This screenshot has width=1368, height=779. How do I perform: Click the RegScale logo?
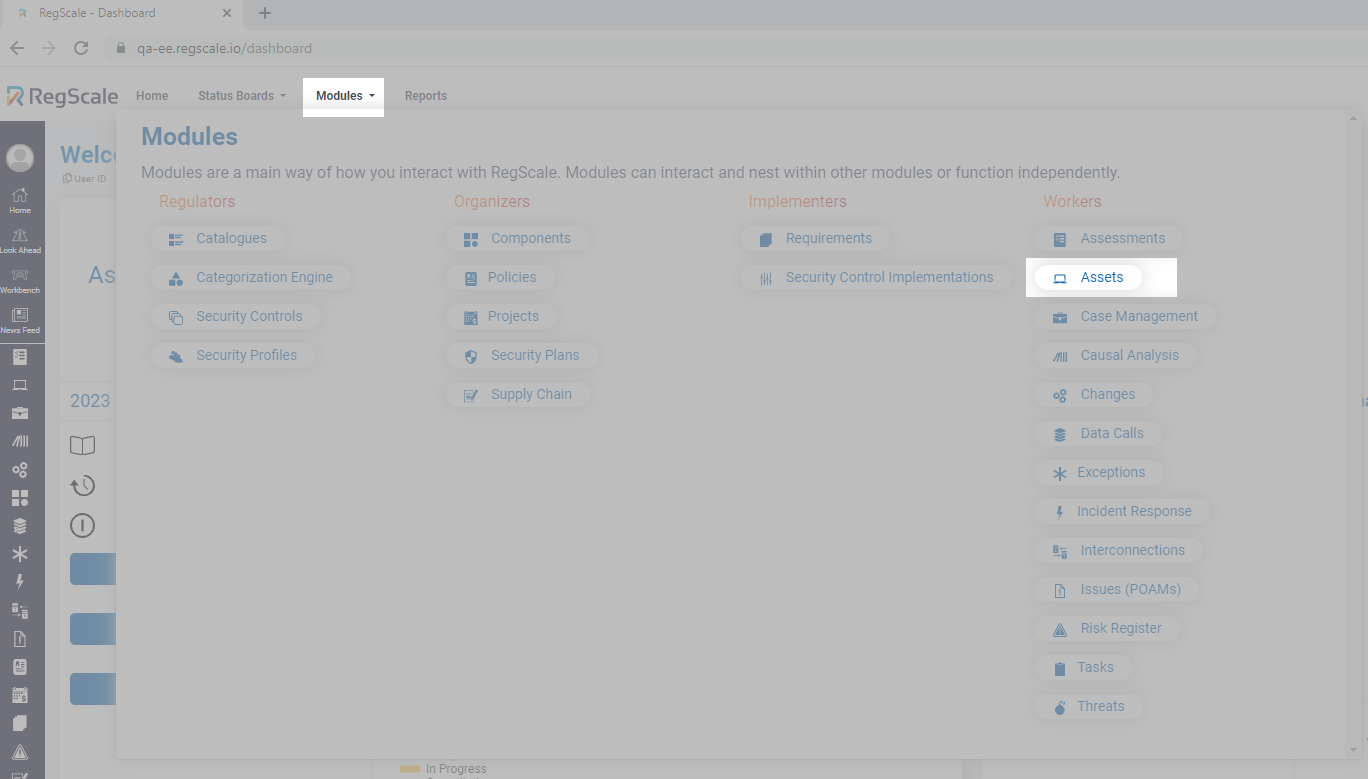pyautogui.click(x=62, y=96)
